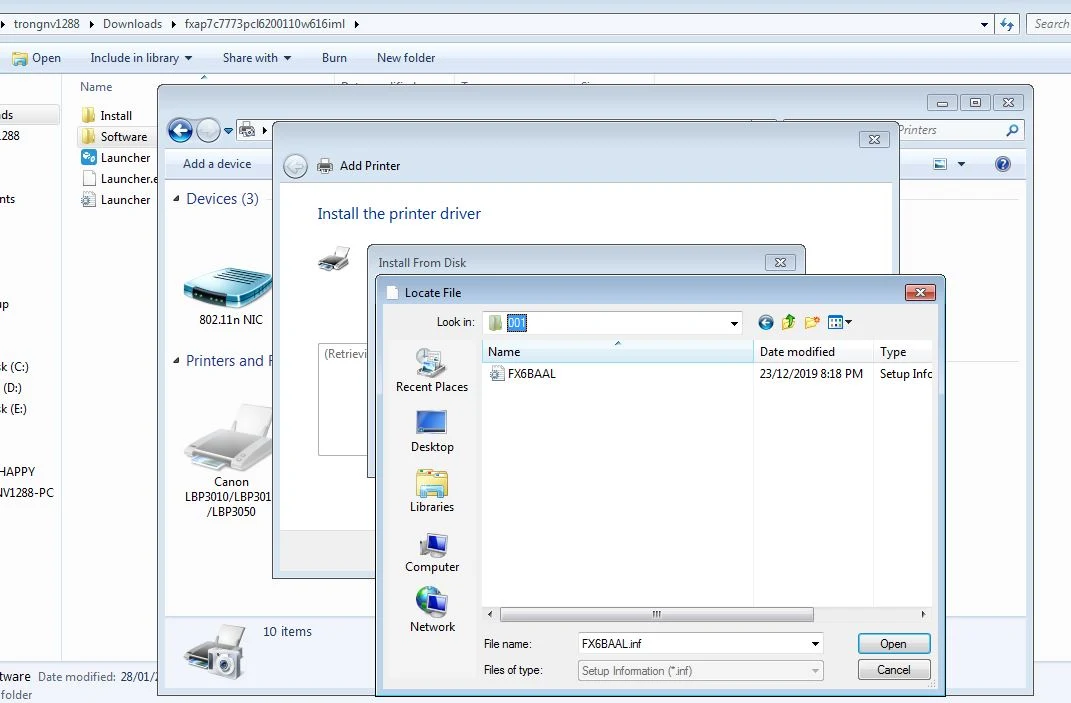The width and height of the screenshot is (1071, 703).
Task: Open Share with menu
Action: pos(257,58)
